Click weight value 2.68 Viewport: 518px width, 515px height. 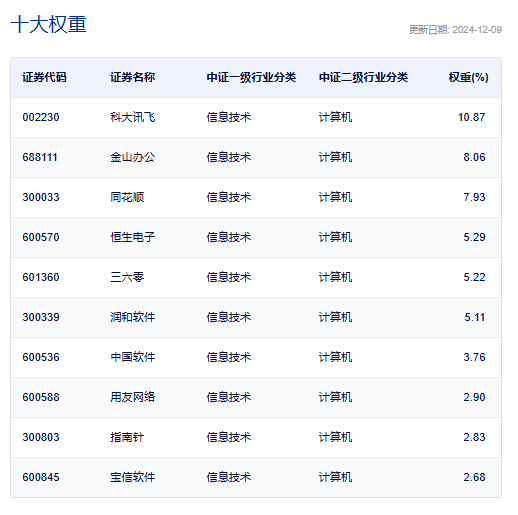click(x=474, y=477)
